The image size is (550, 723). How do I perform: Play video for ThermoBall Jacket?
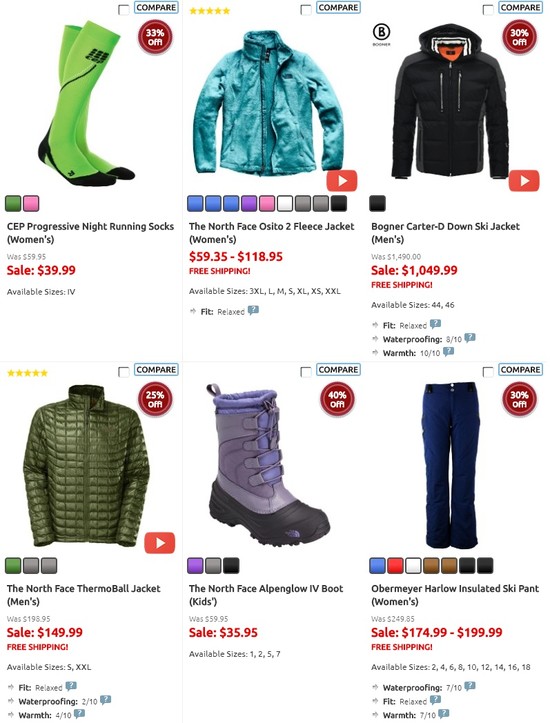160,543
